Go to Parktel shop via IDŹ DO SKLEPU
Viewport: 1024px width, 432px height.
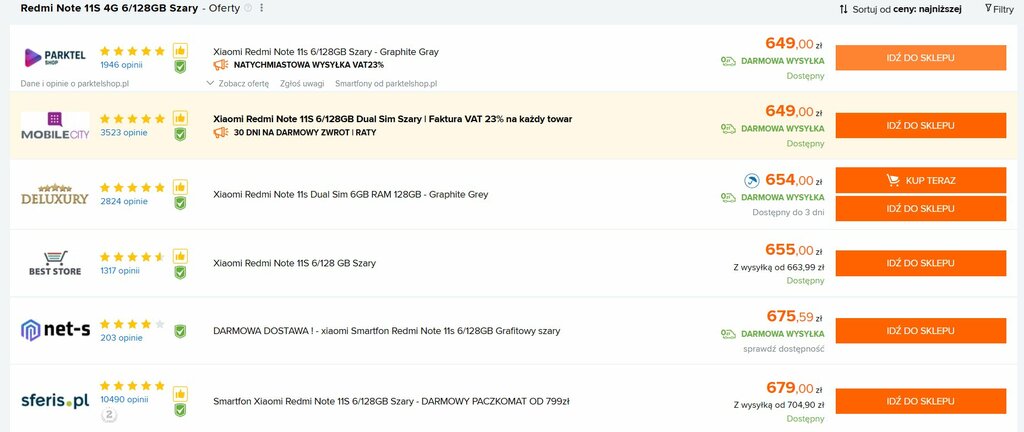tap(921, 57)
